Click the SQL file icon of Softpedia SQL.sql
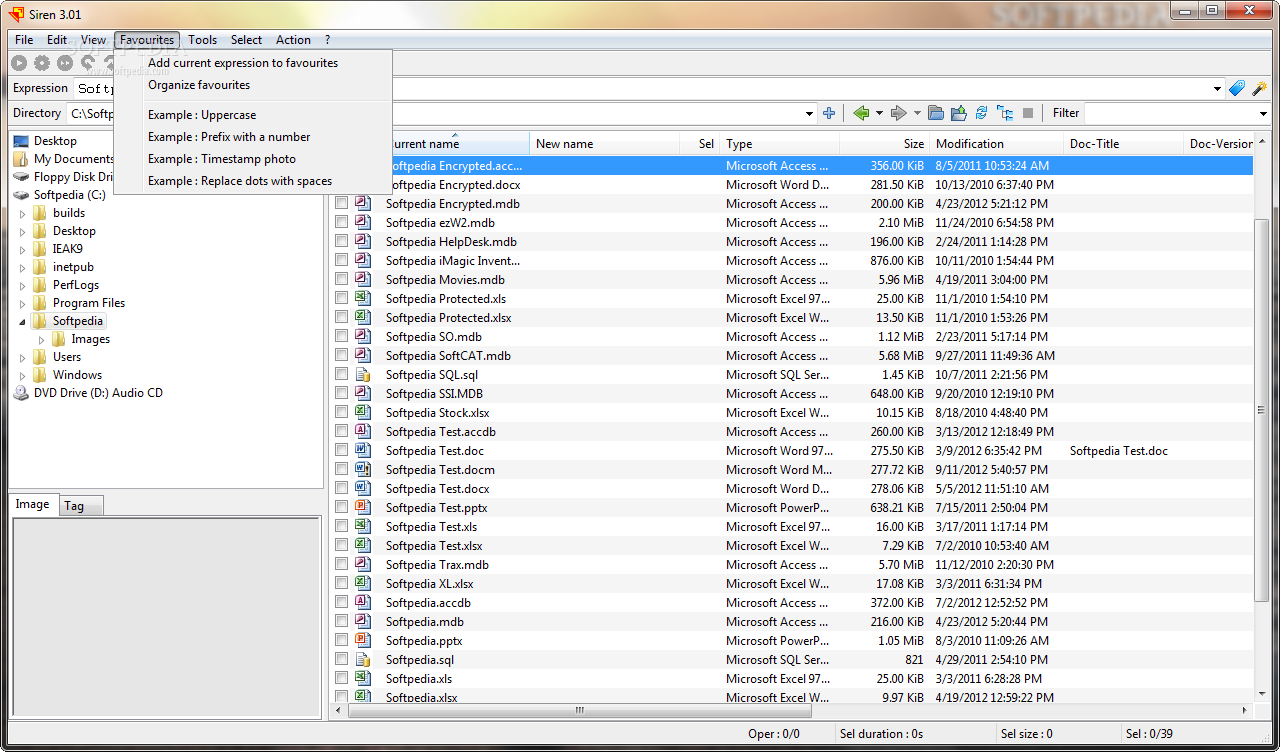 pos(364,374)
